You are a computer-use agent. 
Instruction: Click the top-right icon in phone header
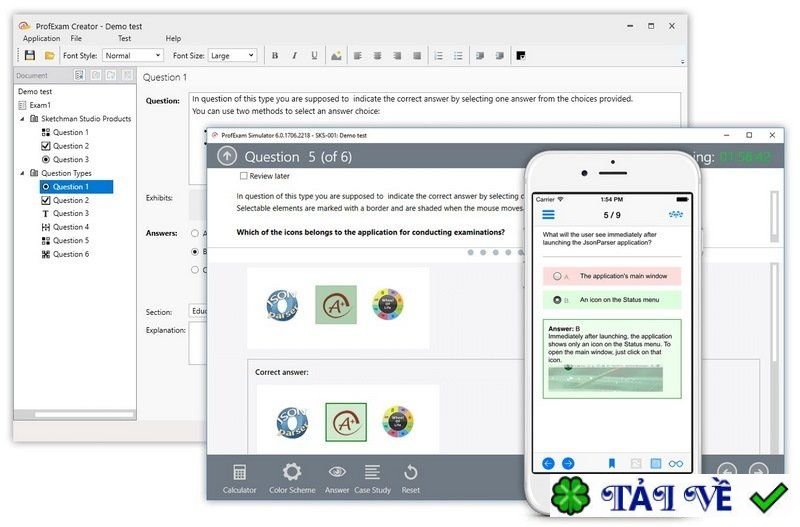click(x=676, y=214)
